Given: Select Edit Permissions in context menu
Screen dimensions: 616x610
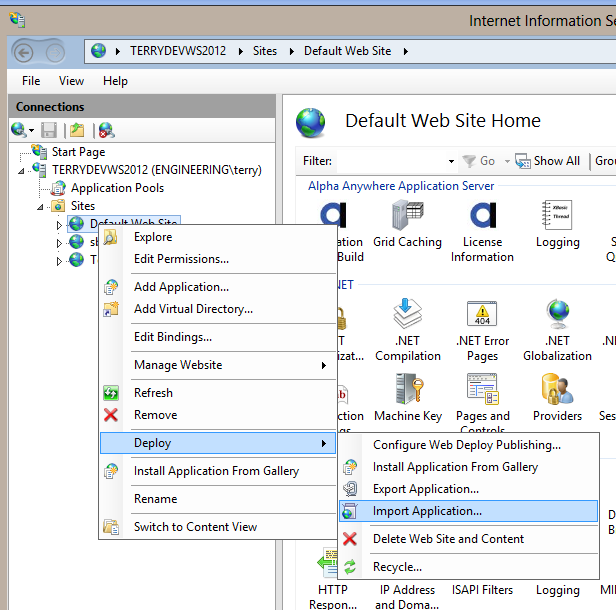Looking at the screenshot, I should pyautogui.click(x=218, y=259).
